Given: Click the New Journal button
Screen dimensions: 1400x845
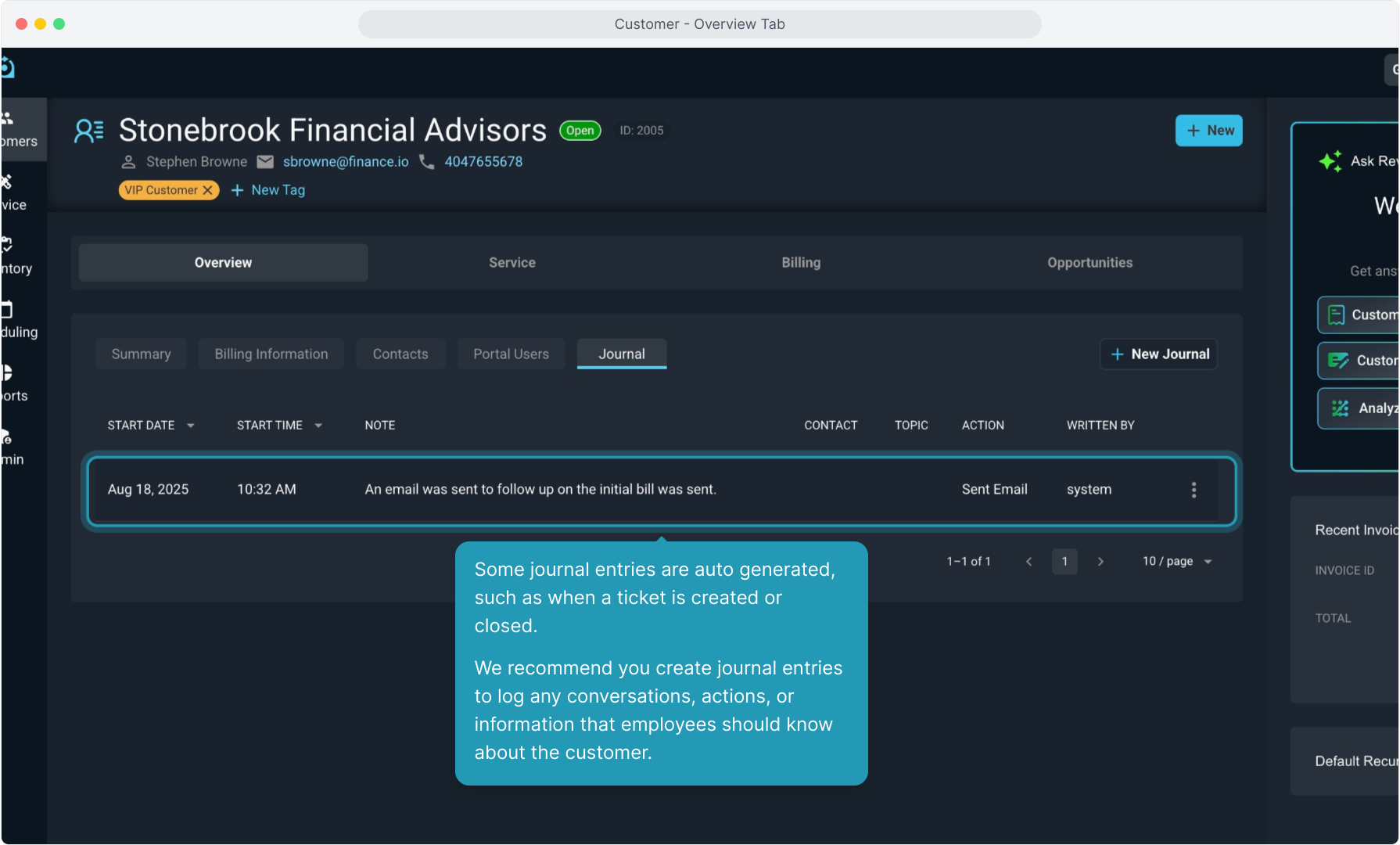Looking at the screenshot, I should [x=1159, y=354].
